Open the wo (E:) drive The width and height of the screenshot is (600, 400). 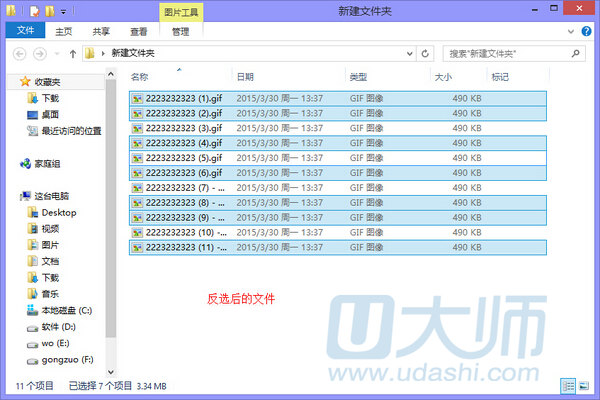[x=55, y=343]
